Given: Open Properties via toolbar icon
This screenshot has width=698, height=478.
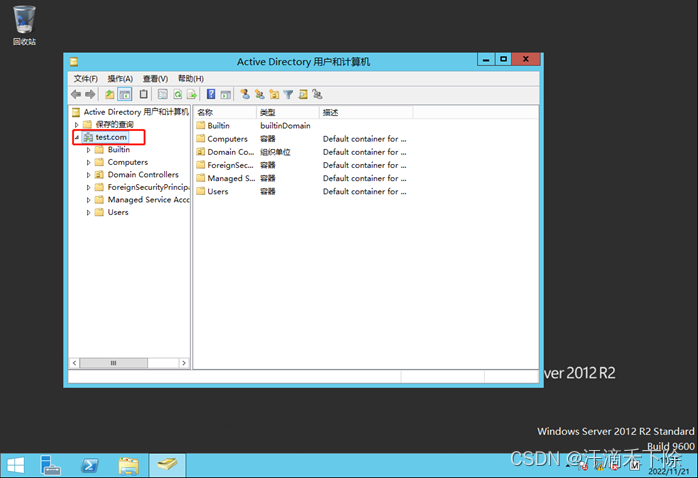Looking at the screenshot, I should pyautogui.click(x=163, y=94).
